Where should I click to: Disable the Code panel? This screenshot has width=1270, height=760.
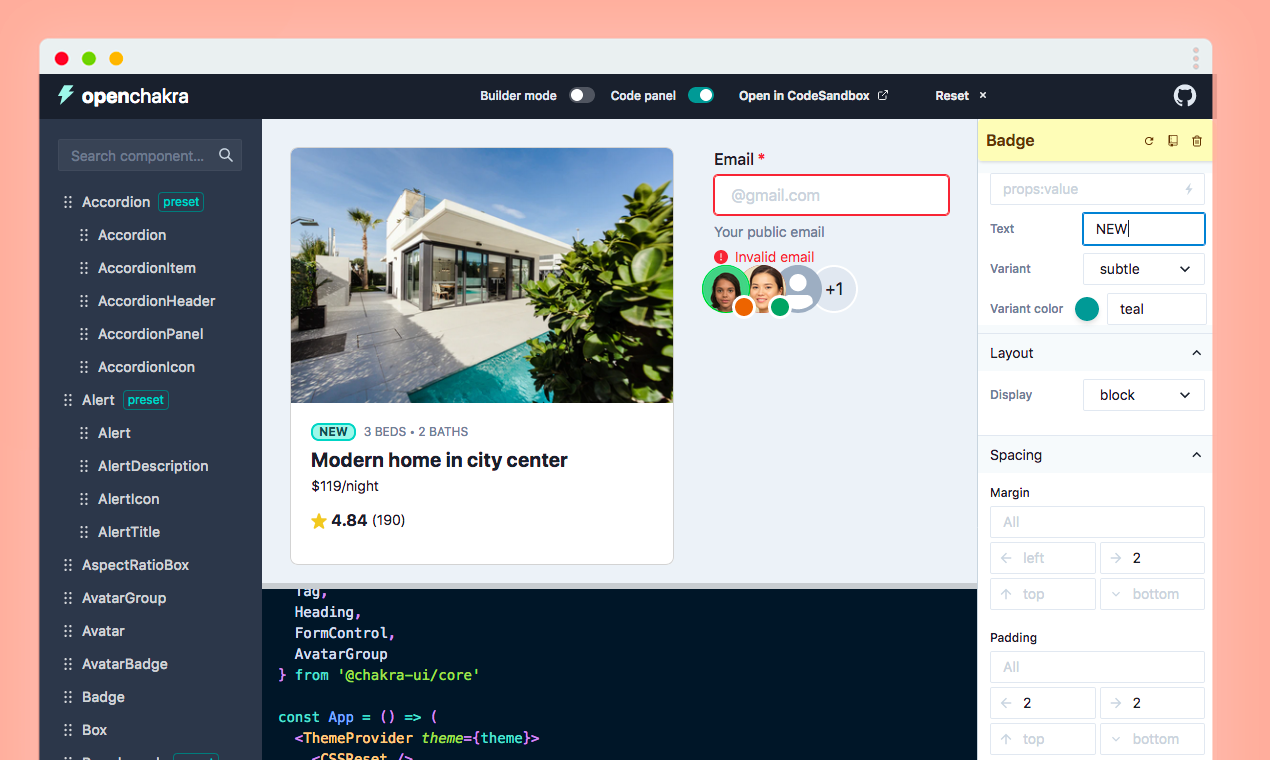point(700,95)
